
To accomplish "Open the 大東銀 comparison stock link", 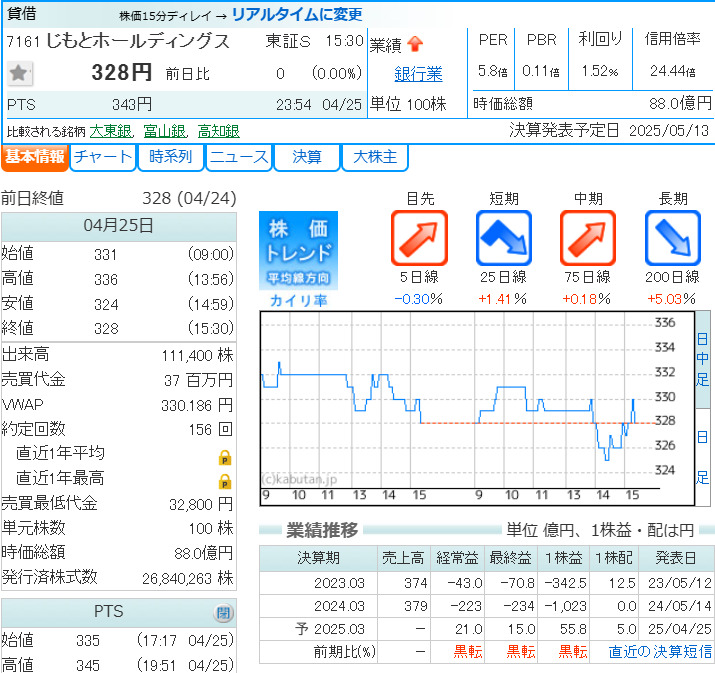I will 111,131.
